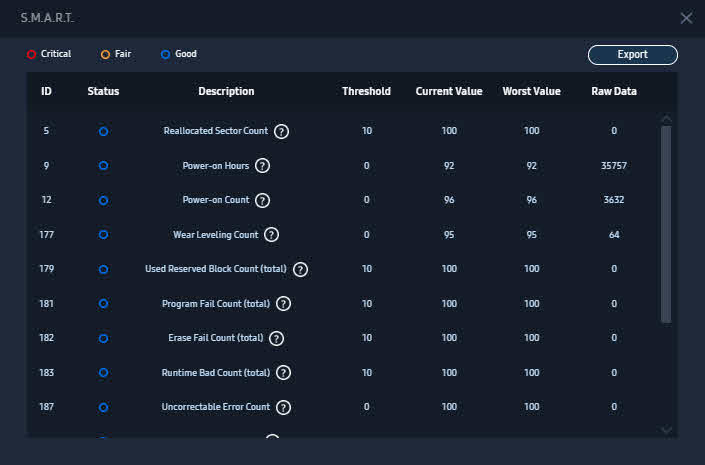Screen dimensions: 705x465
Task: Click the status indicator for ID 177
Action: [x=103, y=235]
